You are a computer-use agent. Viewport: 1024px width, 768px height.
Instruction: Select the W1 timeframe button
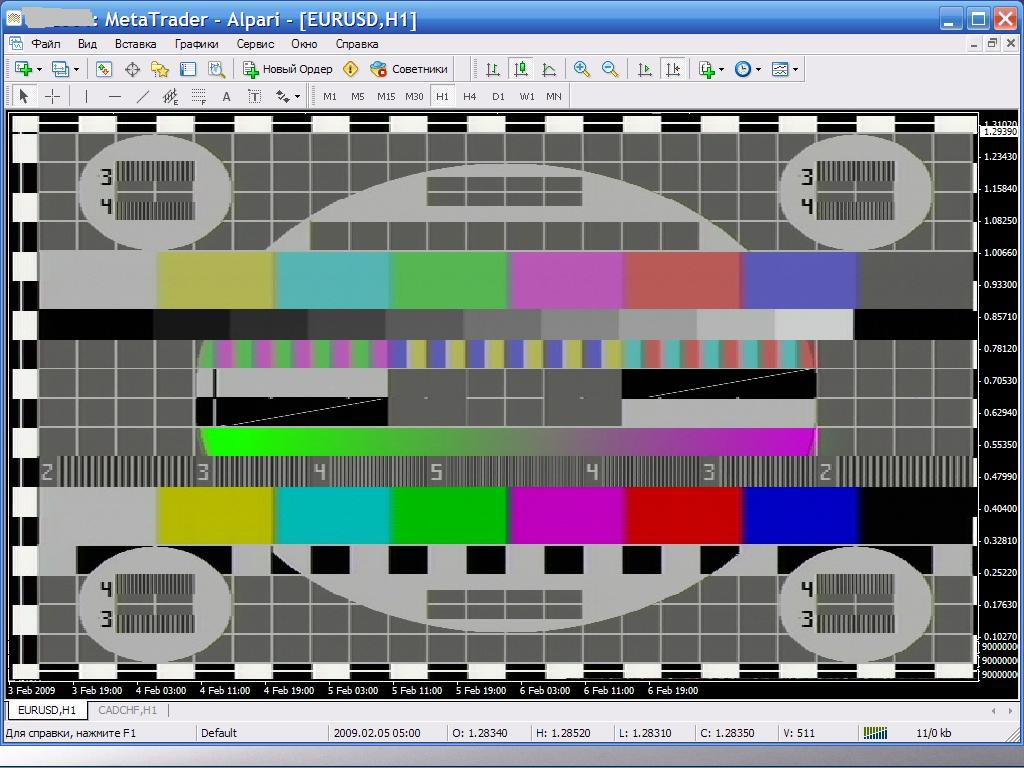[x=526, y=97]
